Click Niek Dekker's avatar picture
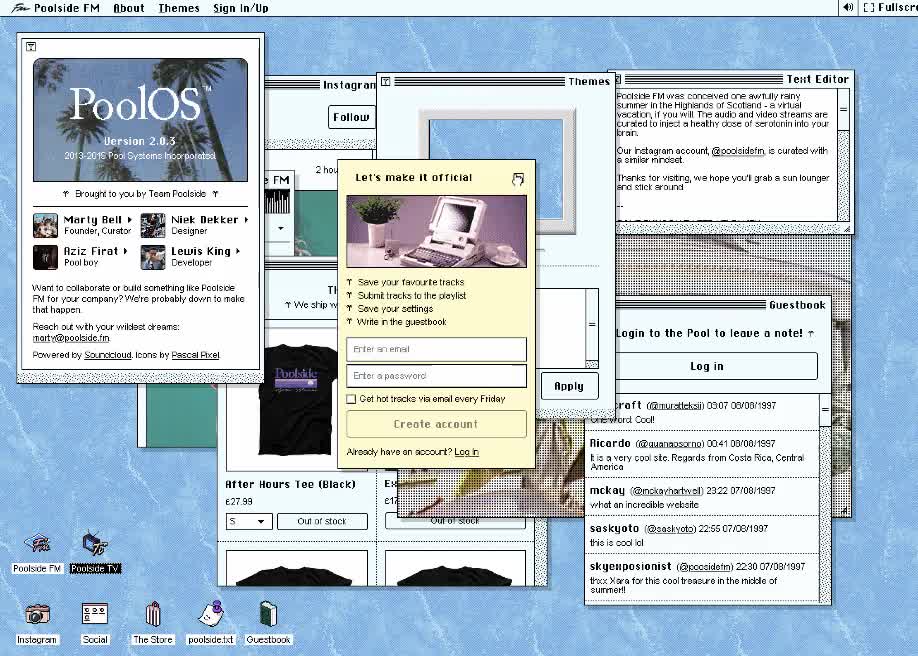Screen dimensions: 918x656 [153, 226]
